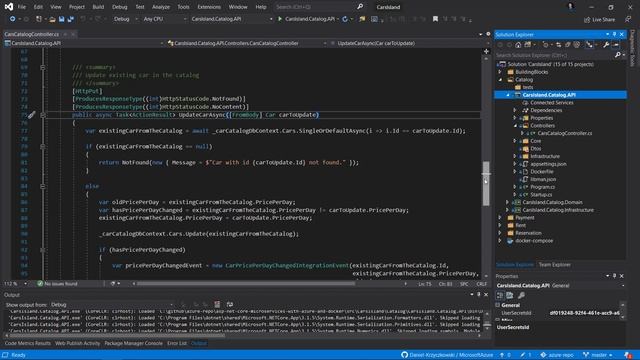Screen dimensions: 640x360
Task: Open the CarsIsland.Catalog.API startup project dropdown
Action: tap(231, 19)
